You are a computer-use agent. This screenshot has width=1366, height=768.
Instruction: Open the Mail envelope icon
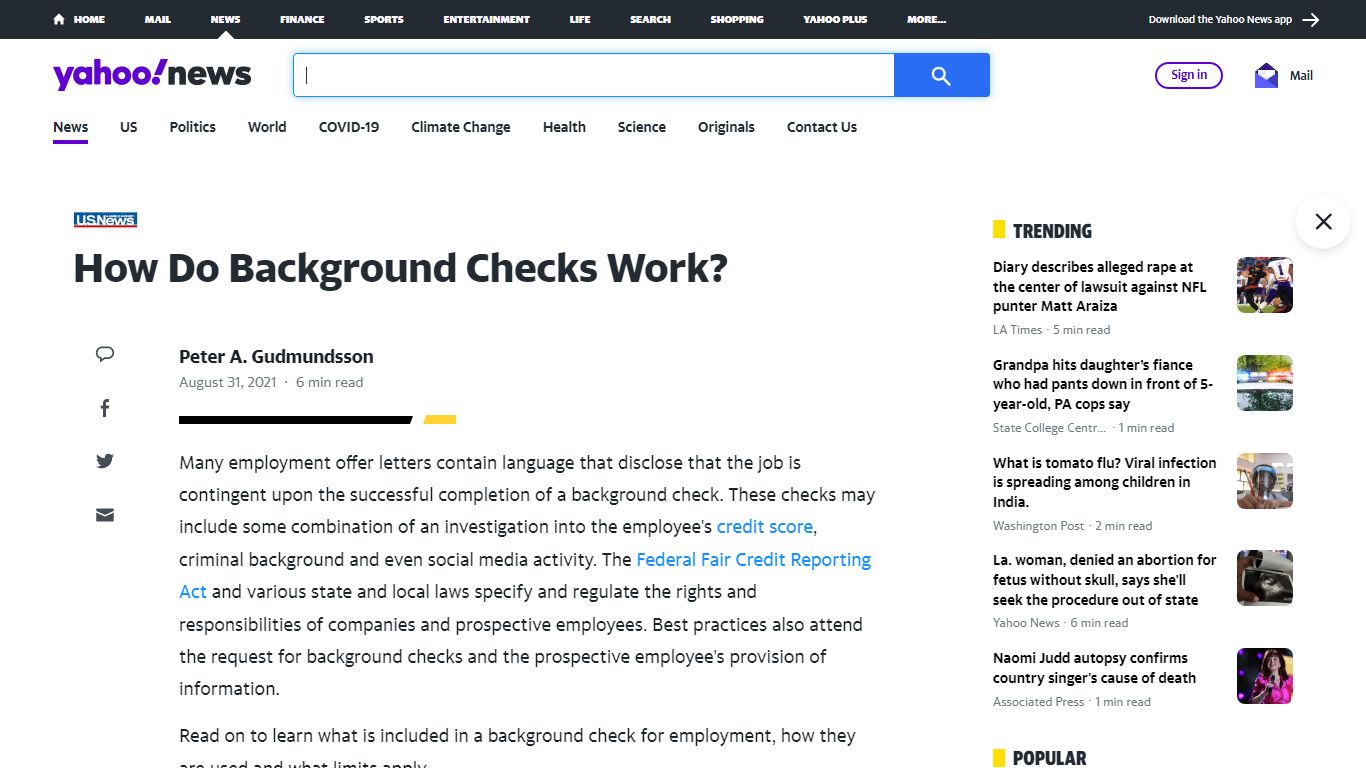coord(1266,75)
